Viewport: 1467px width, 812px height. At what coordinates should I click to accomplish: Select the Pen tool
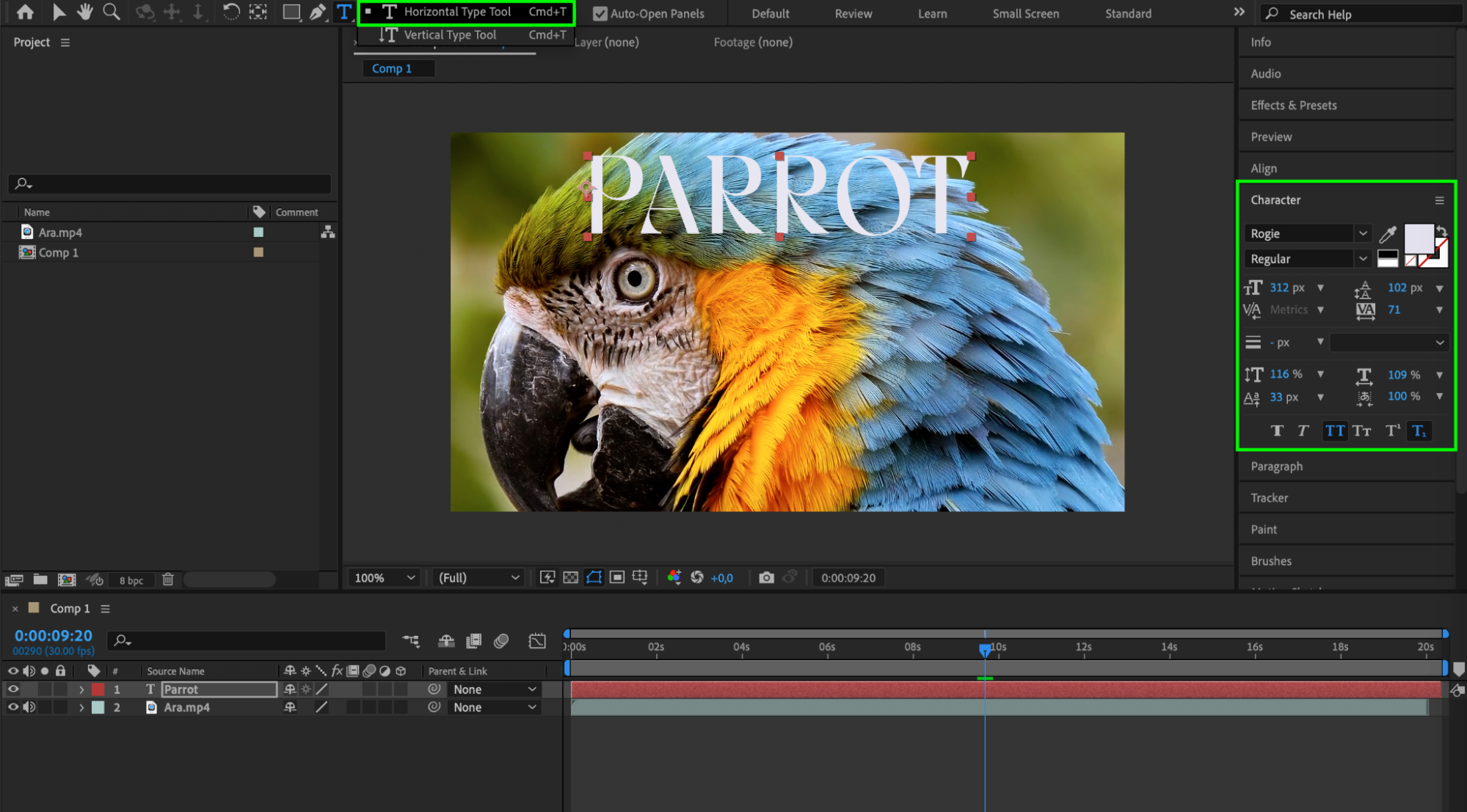coord(317,12)
